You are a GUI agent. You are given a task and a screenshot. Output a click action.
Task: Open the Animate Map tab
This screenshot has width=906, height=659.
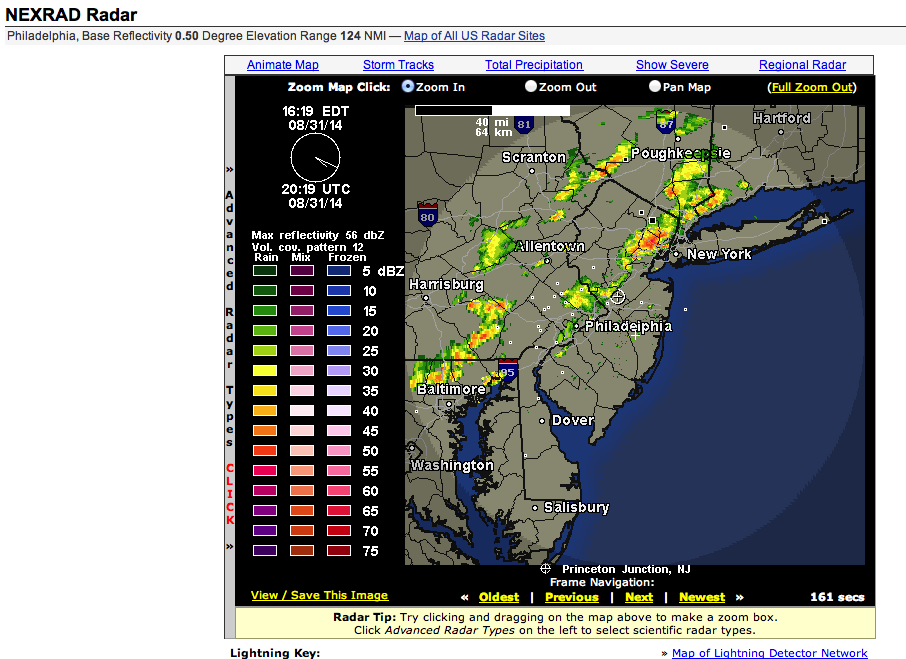pyautogui.click(x=283, y=65)
